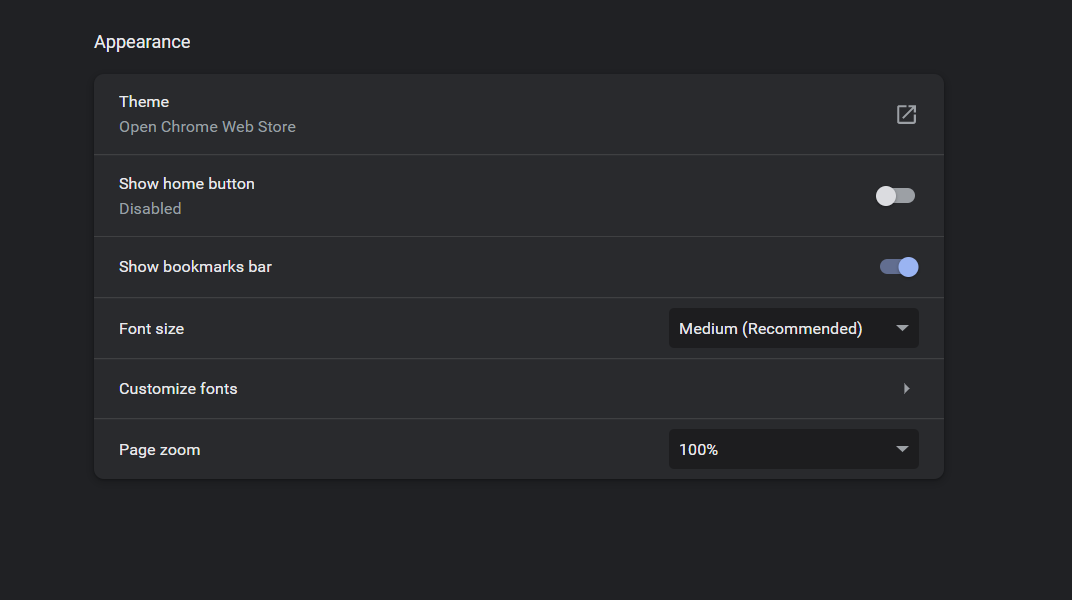
Task: Click the Disabled status text
Action: click(x=150, y=209)
